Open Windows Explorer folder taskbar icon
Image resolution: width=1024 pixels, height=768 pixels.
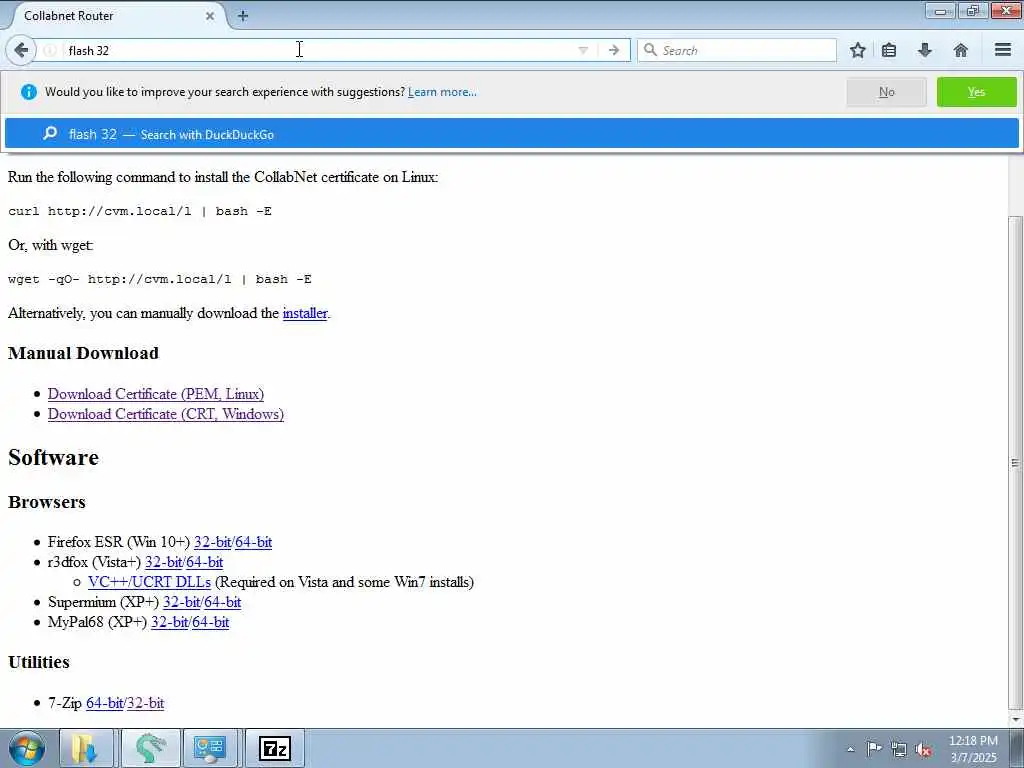coord(86,748)
